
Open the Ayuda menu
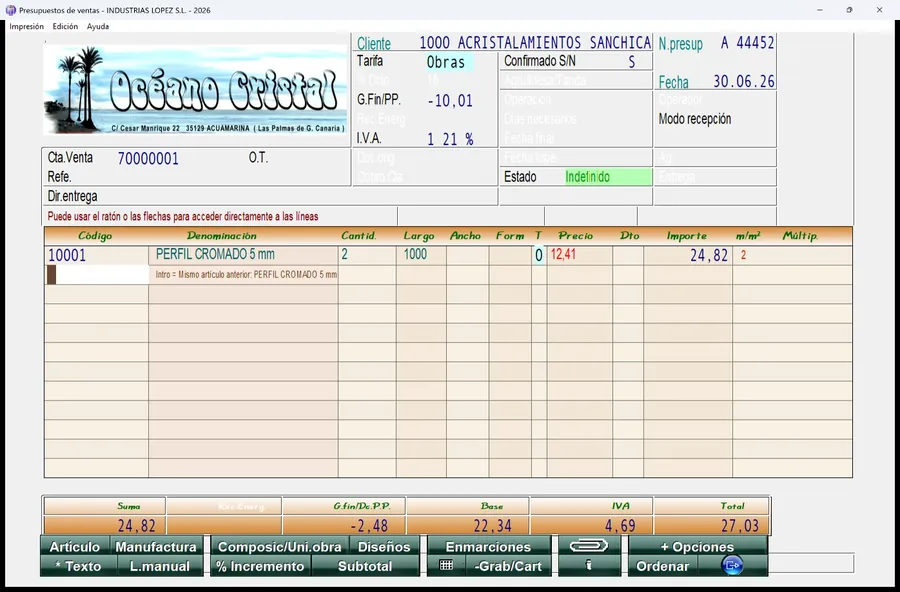tap(98, 26)
